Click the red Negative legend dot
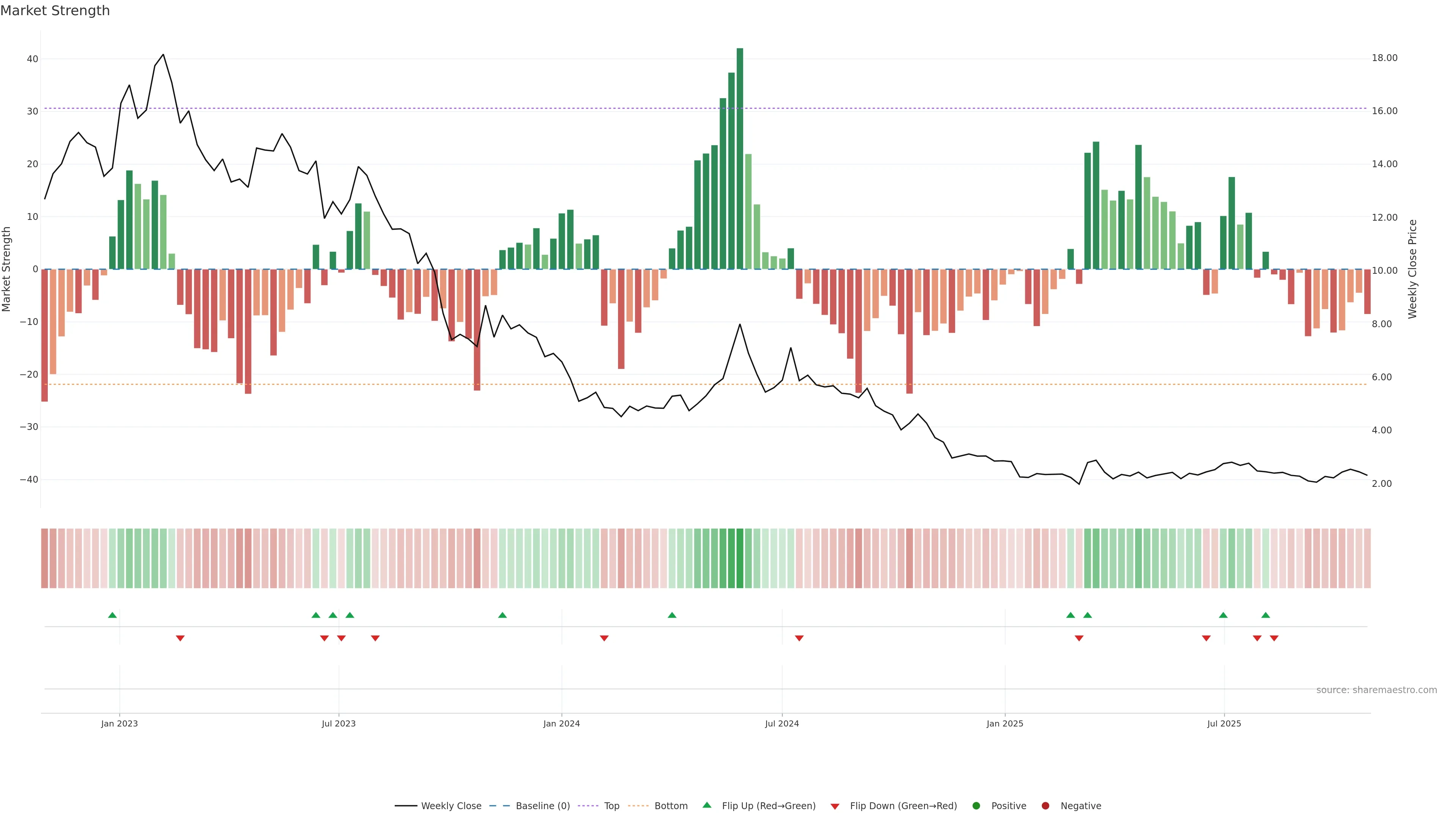Image resolution: width=1456 pixels, height=819 pixels. (1045, 806)
